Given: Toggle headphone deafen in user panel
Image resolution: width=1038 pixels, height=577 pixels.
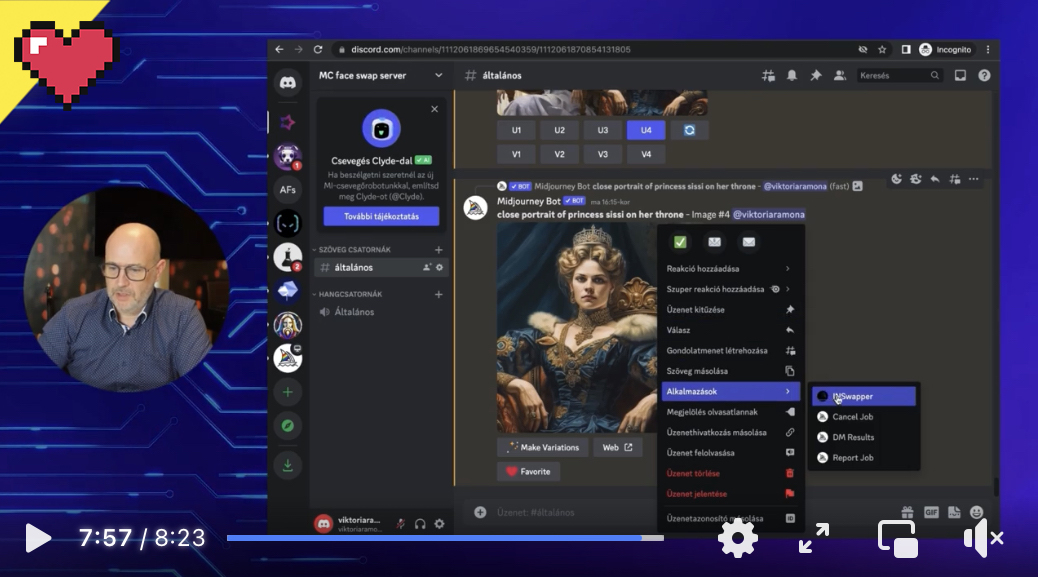Looking at the screenshot, I should [420, 523].
